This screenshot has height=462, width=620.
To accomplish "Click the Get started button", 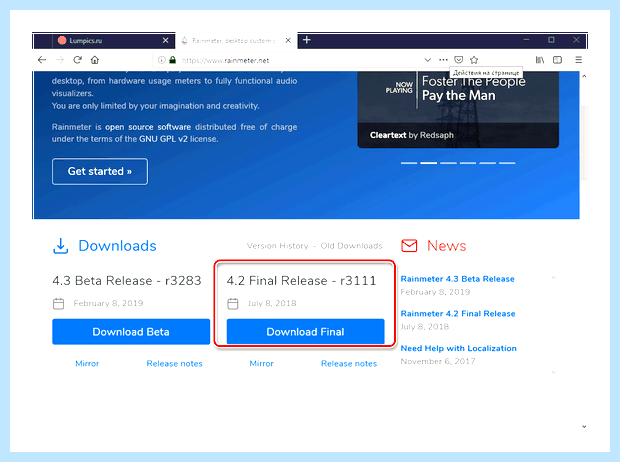I will tap(100, 171).
